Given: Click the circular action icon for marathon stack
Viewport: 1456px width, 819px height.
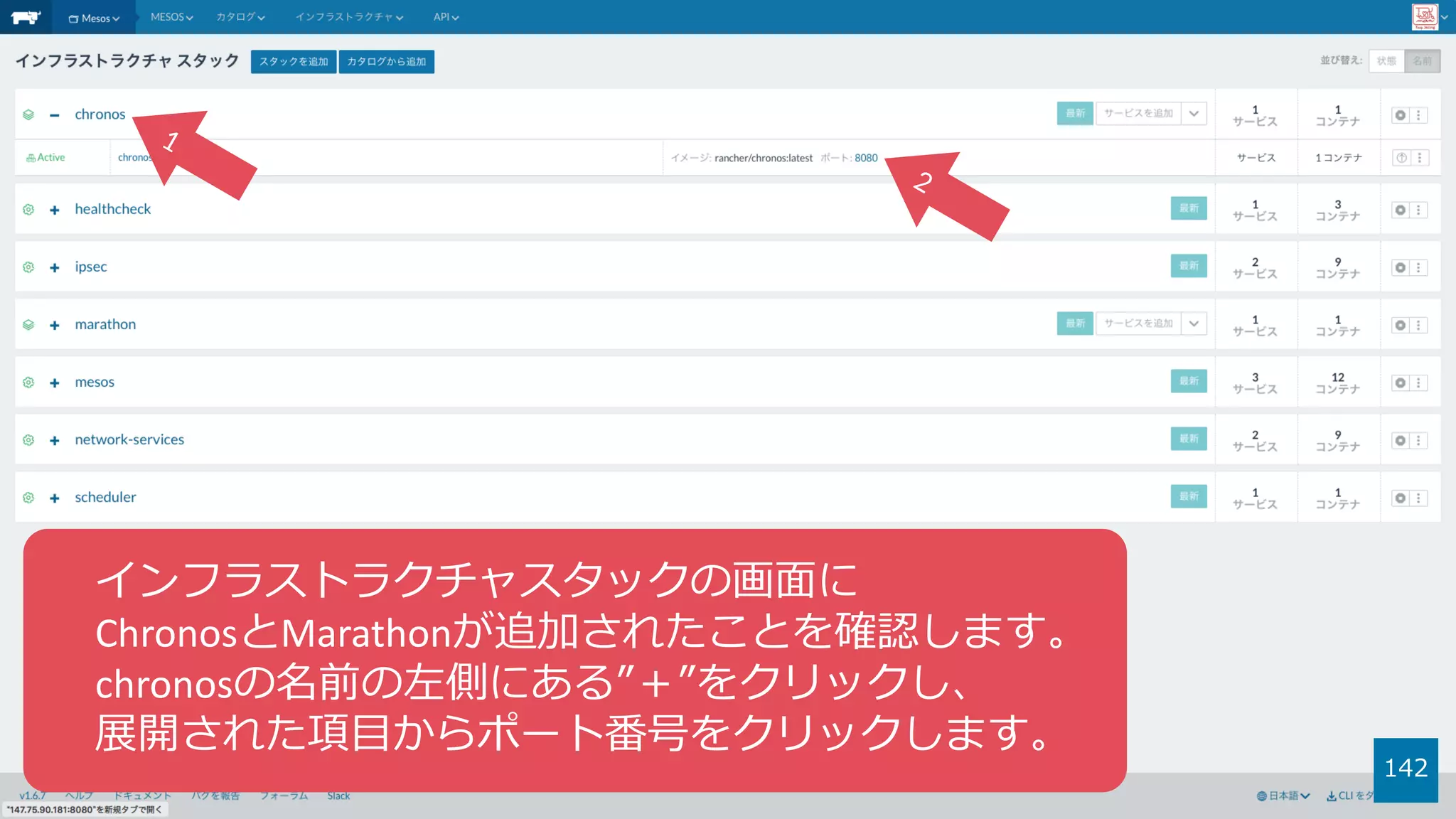Looking at the screenshot, I should tap(1401, 326).
